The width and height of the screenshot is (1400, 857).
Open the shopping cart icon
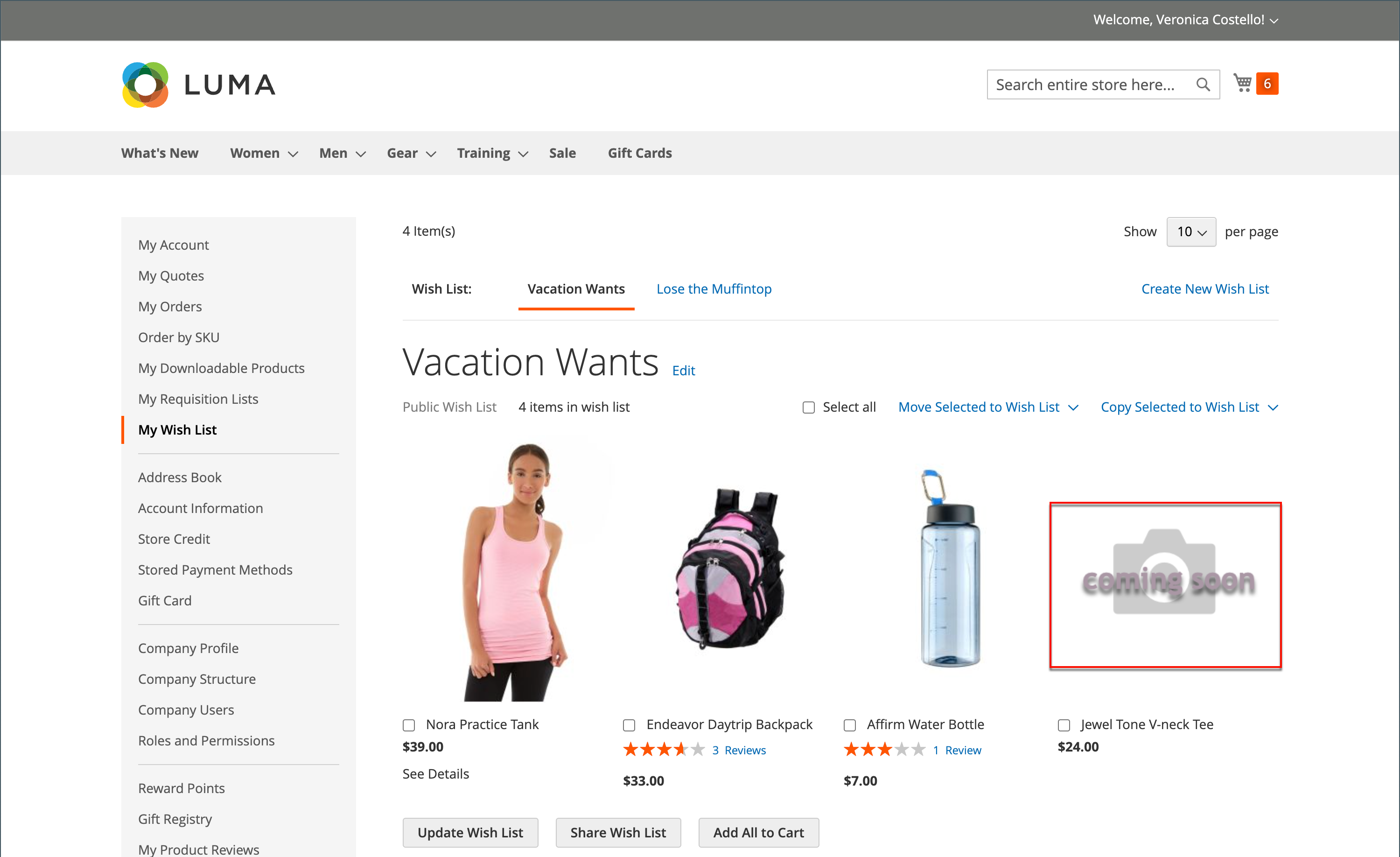(1242, 84)
